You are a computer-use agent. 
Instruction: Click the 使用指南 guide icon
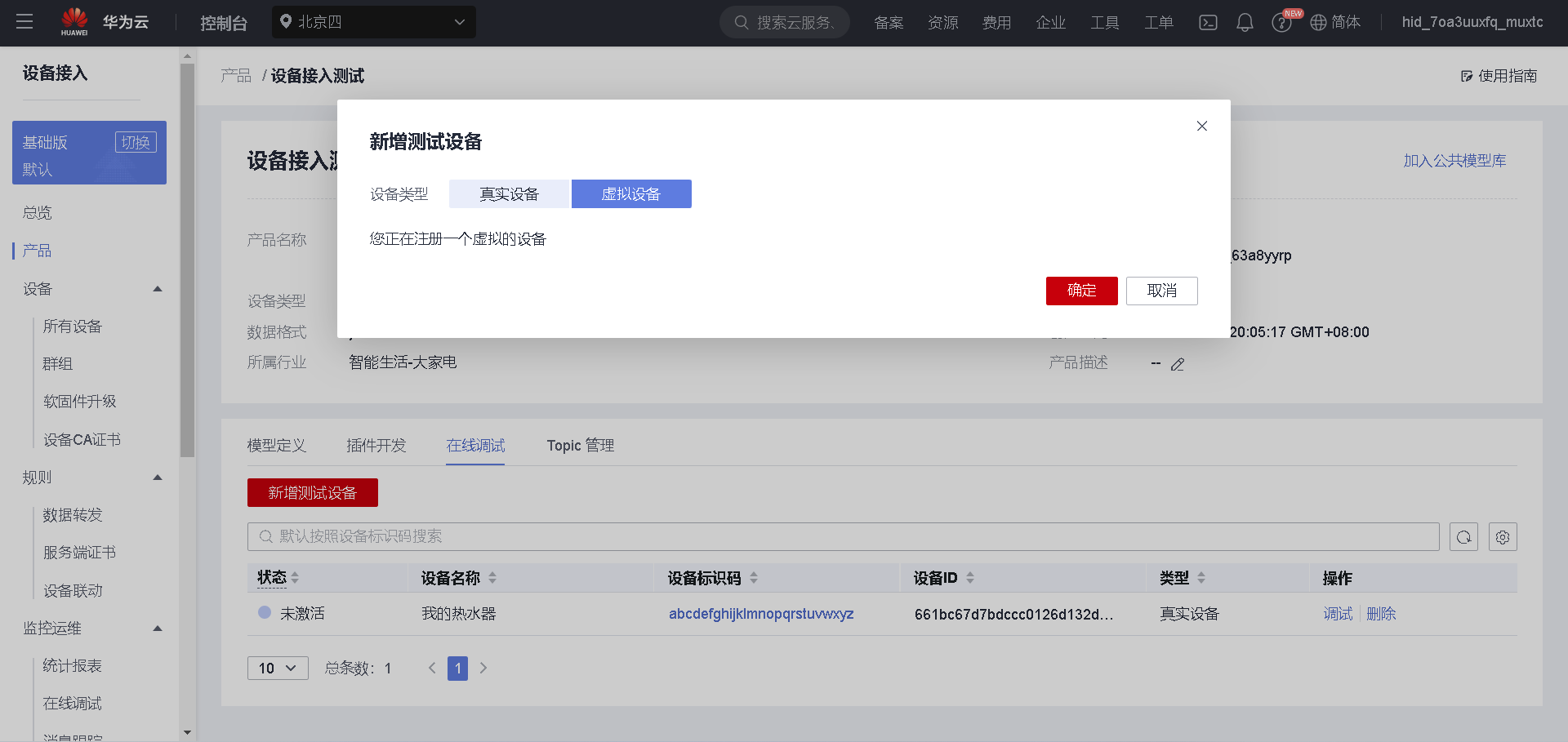(1467, 76)
